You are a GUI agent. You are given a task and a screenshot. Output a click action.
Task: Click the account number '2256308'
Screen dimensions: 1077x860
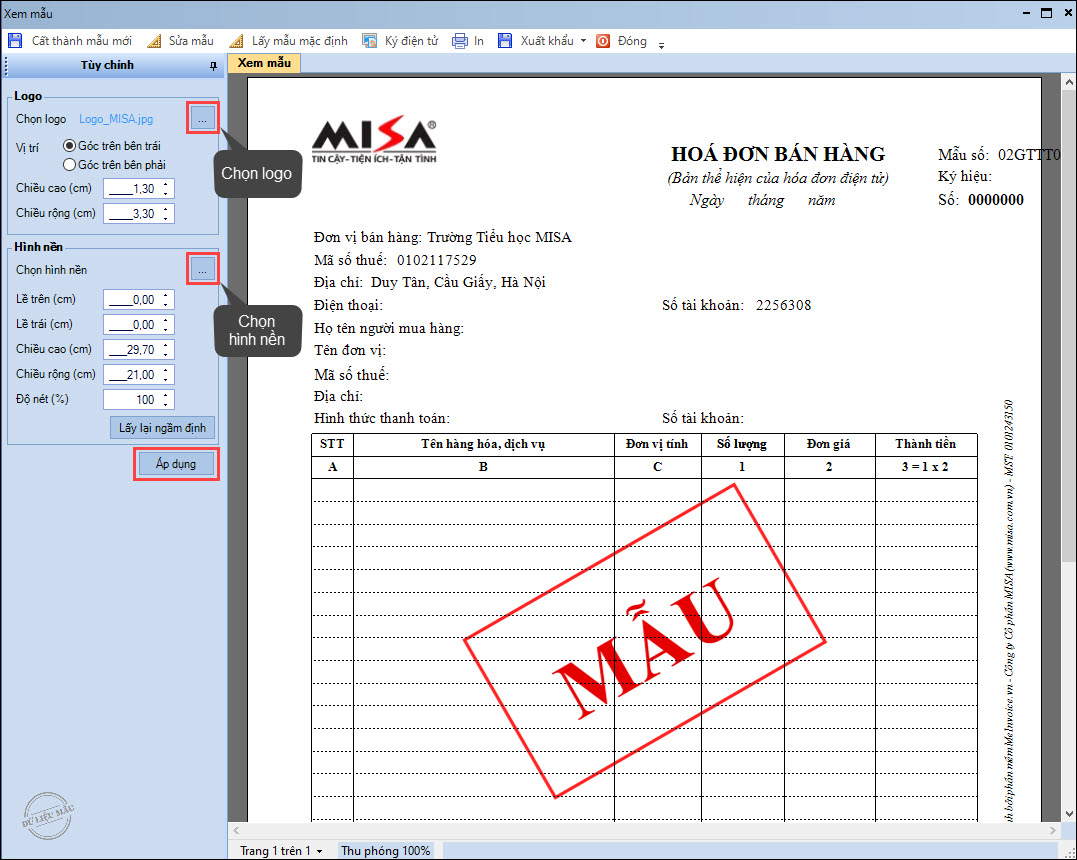pyautogui.click(x=784, y=306)
